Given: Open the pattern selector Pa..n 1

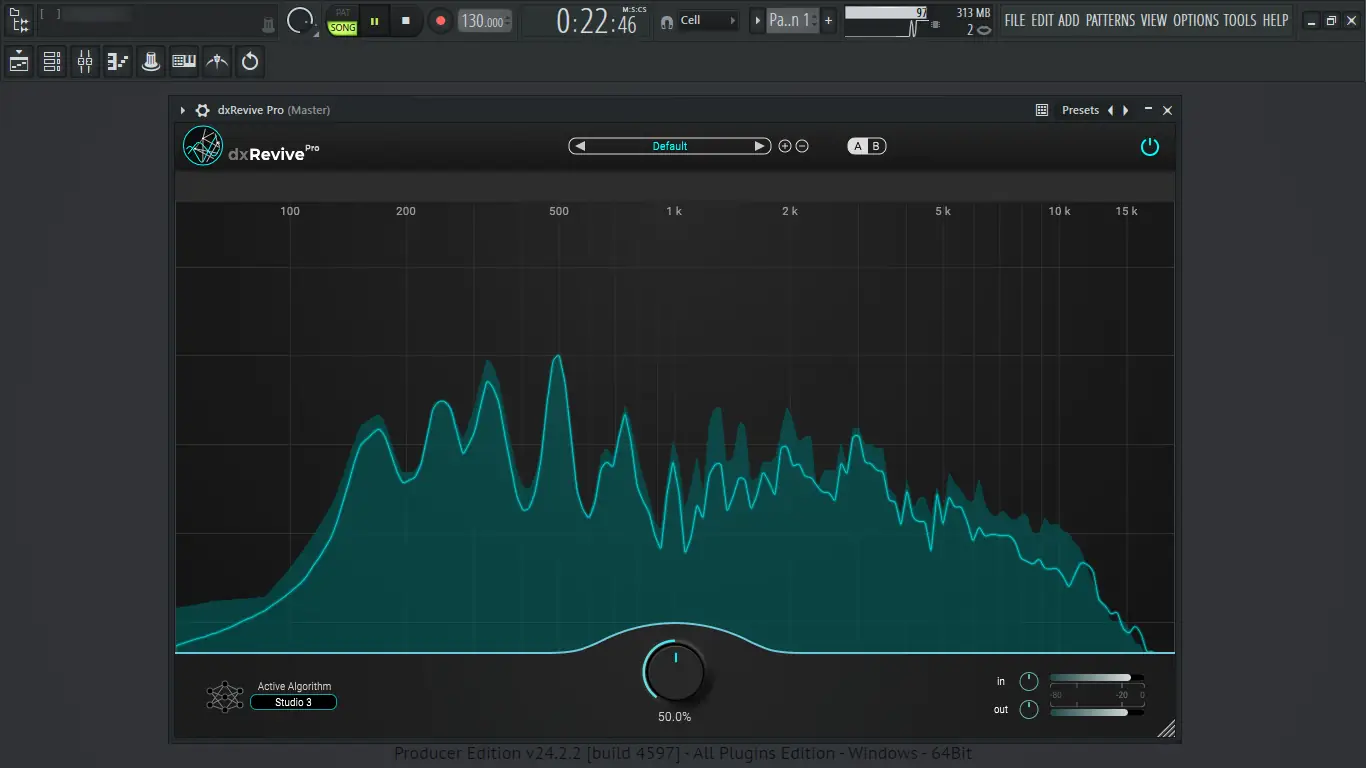Looking at the screenshot, I should point(791,20).
